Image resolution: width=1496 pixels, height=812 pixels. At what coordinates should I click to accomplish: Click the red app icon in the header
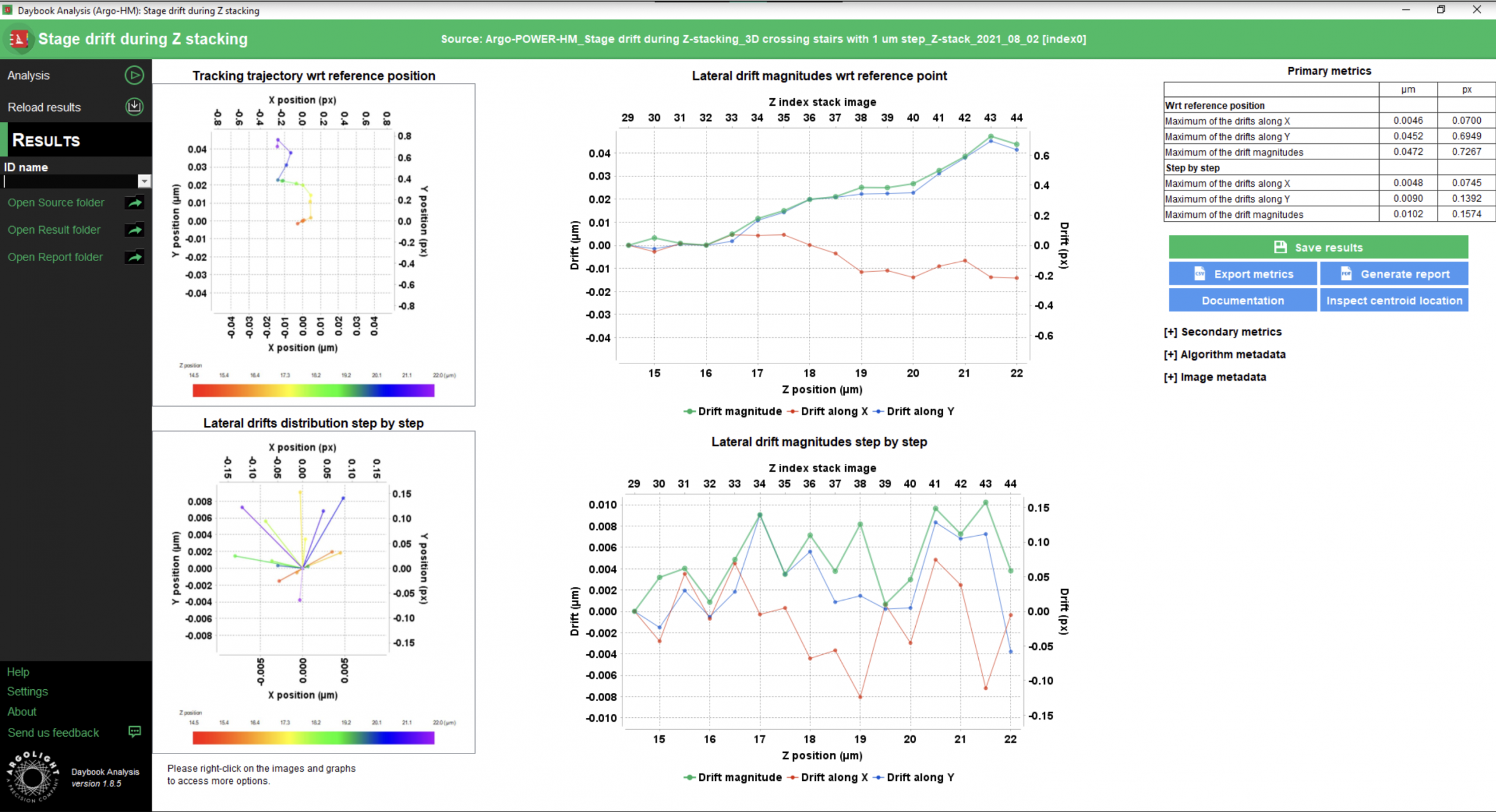tap(19, 39)
